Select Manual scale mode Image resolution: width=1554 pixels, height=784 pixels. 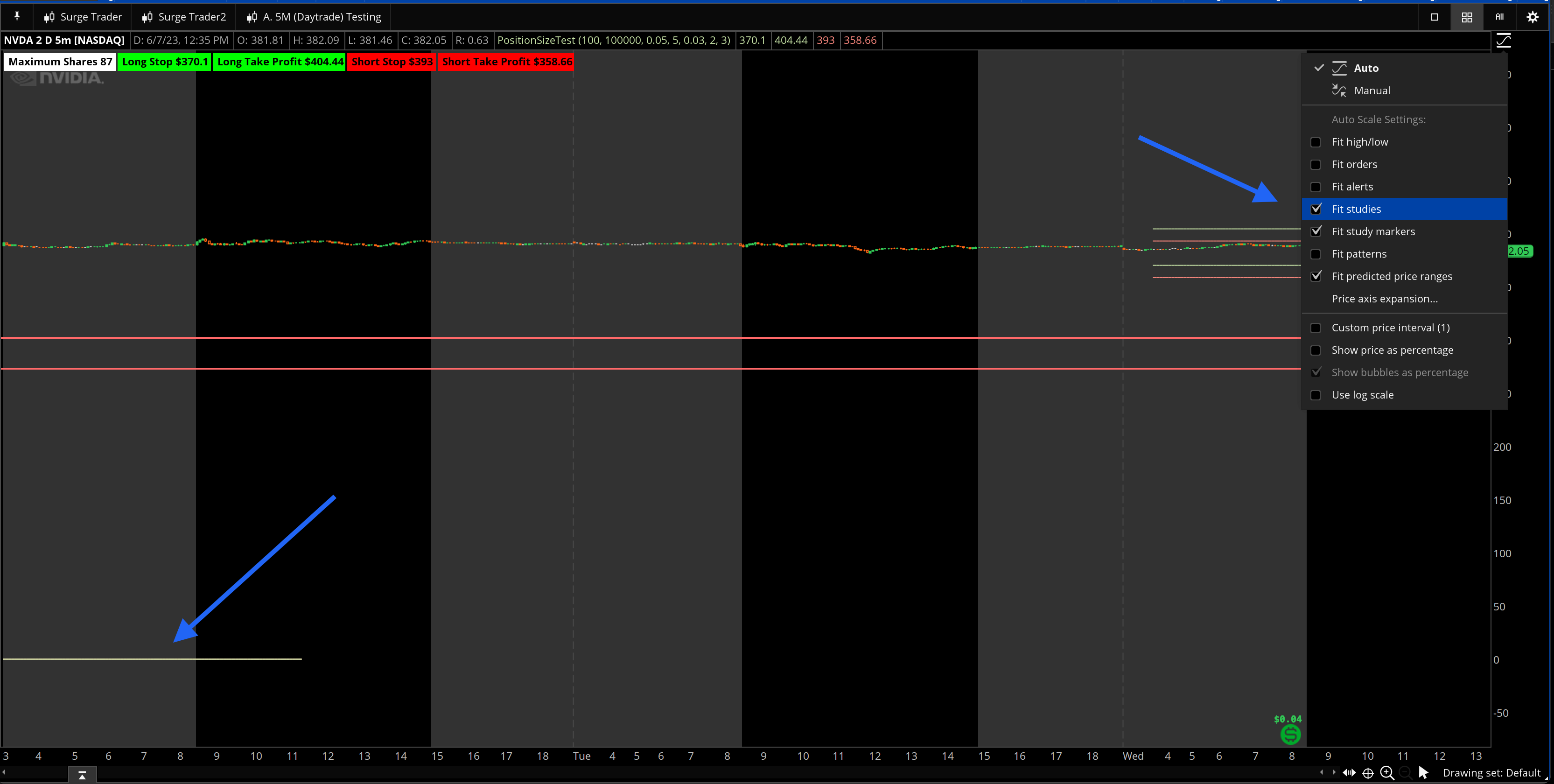[1404, 91]
